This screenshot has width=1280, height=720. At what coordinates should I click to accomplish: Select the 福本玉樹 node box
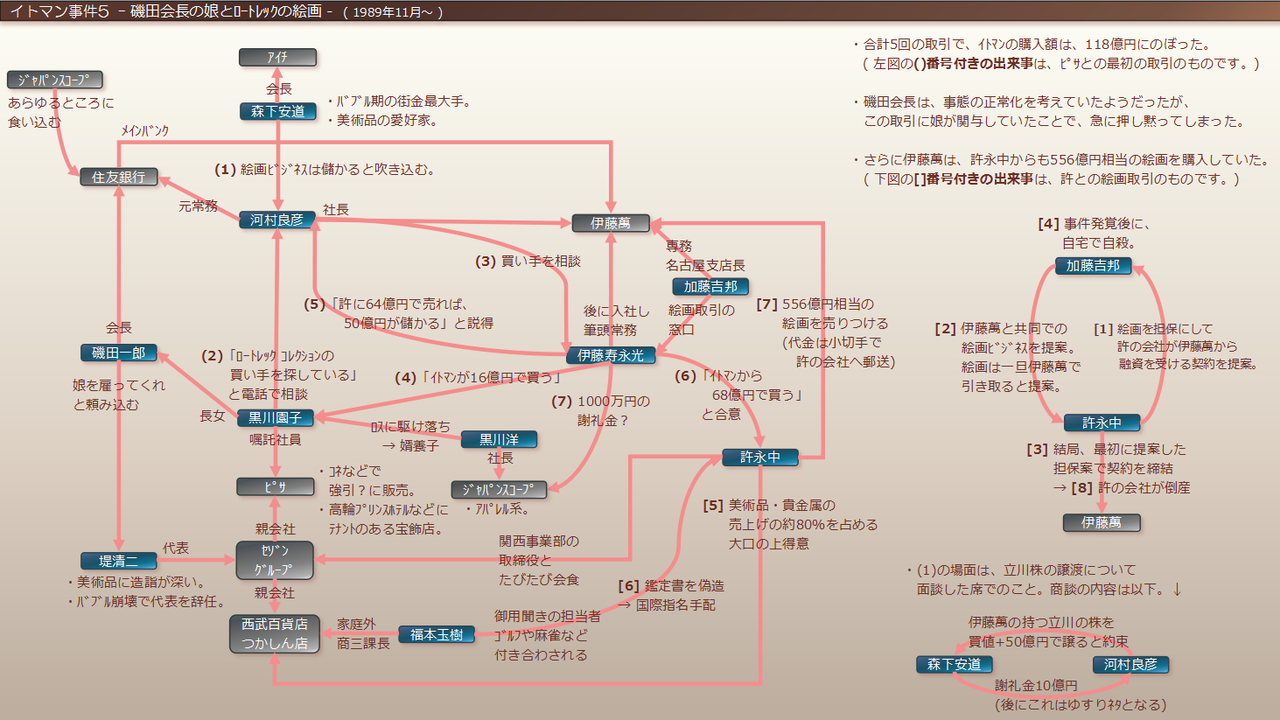pyautogui.click(x=437, y=633)
